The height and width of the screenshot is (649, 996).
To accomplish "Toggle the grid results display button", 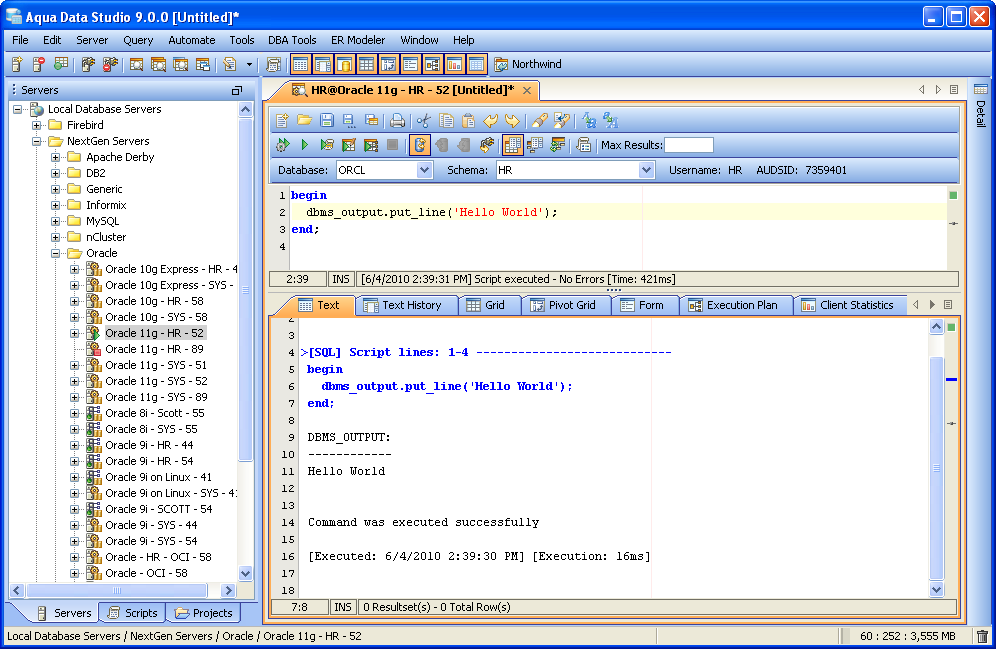I will [x=513, y=145].
